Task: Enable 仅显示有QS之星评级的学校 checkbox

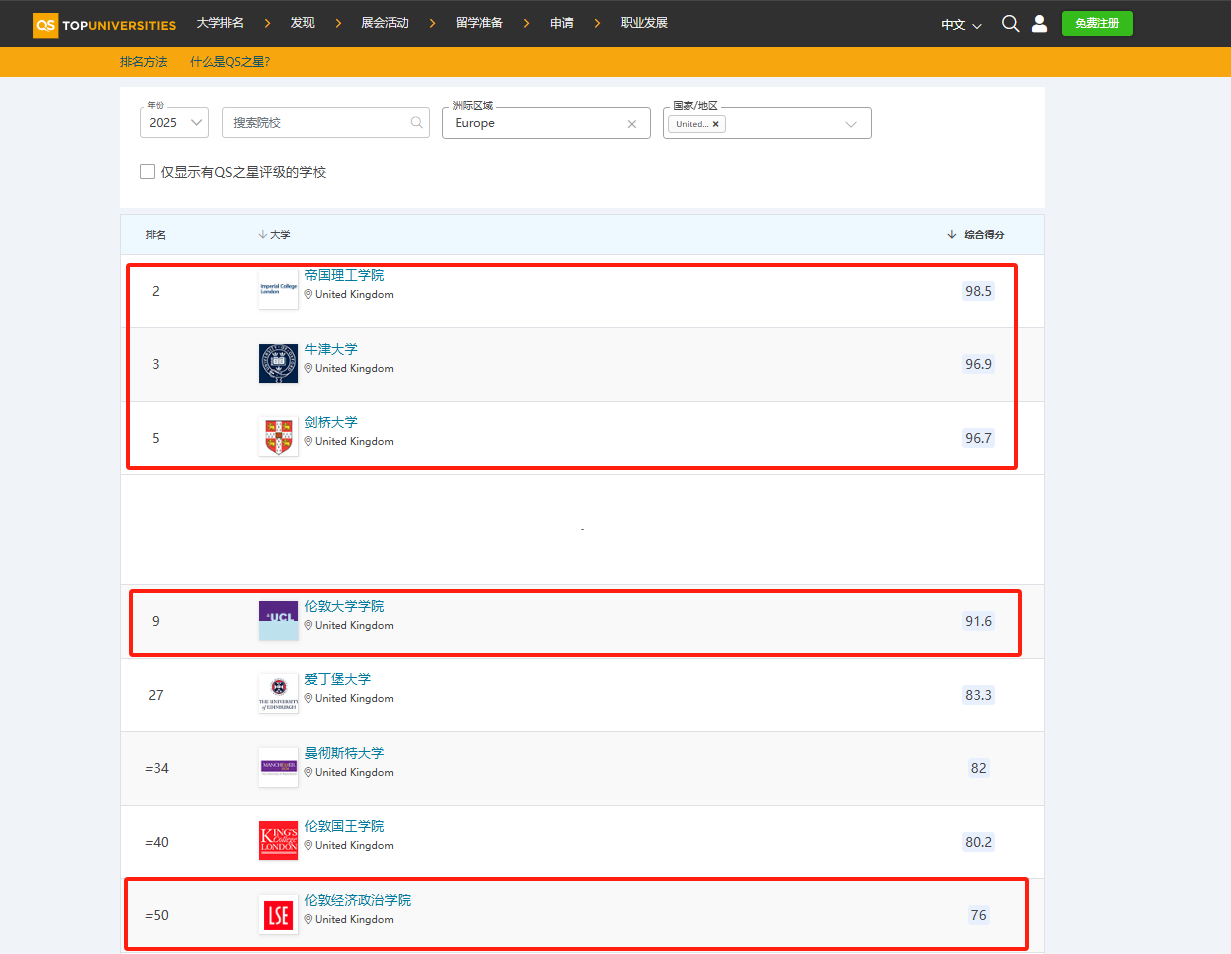Action: (148, 172)
